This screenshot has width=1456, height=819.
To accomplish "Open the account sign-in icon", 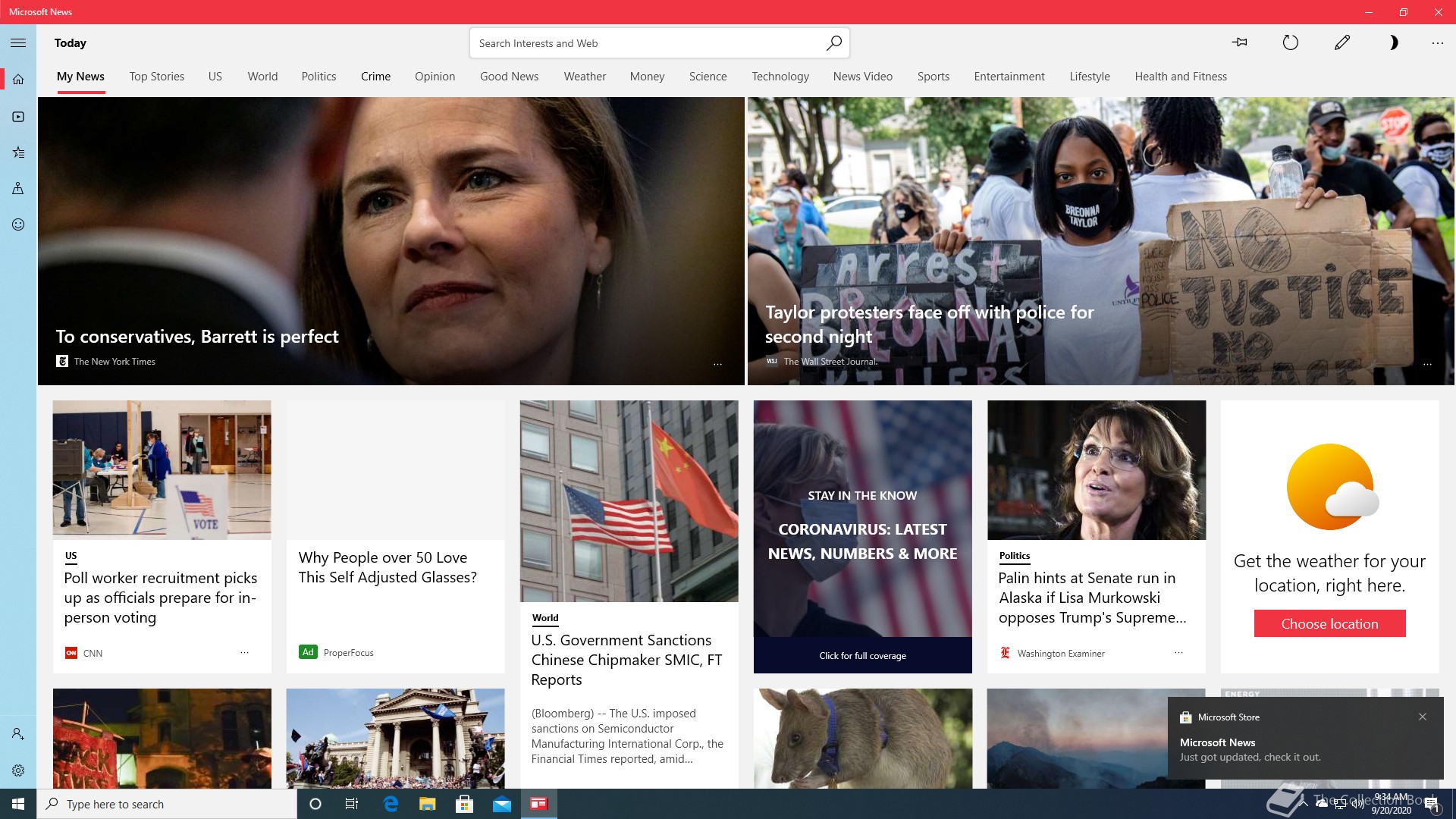I will (x=18, y=734).
